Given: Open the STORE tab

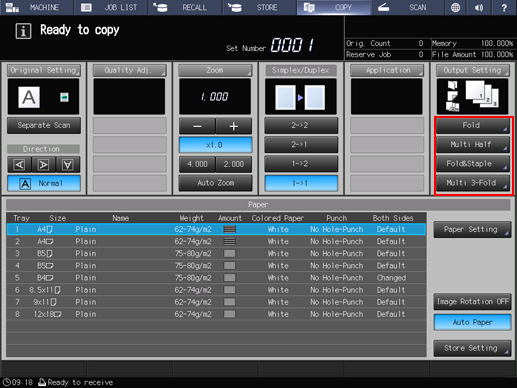Looking at the screenshot, I should 260,7.
